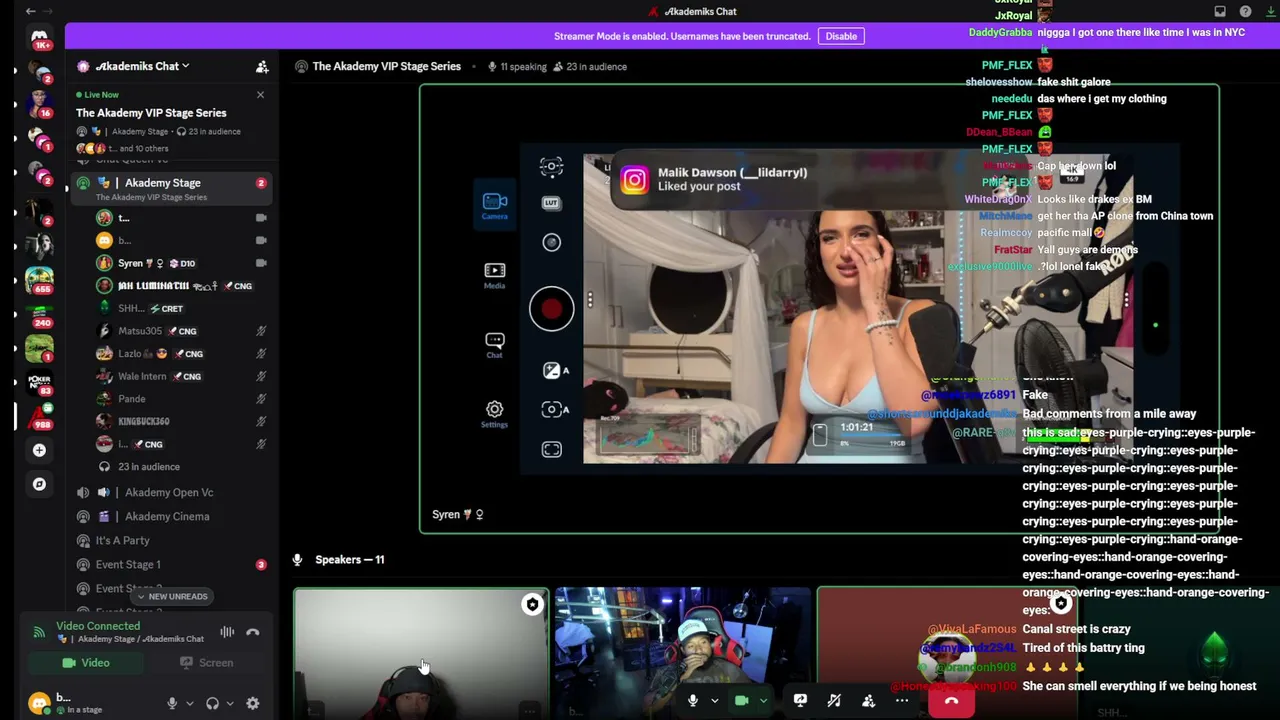Open the Discover servers compass icon

pos(39,484)
